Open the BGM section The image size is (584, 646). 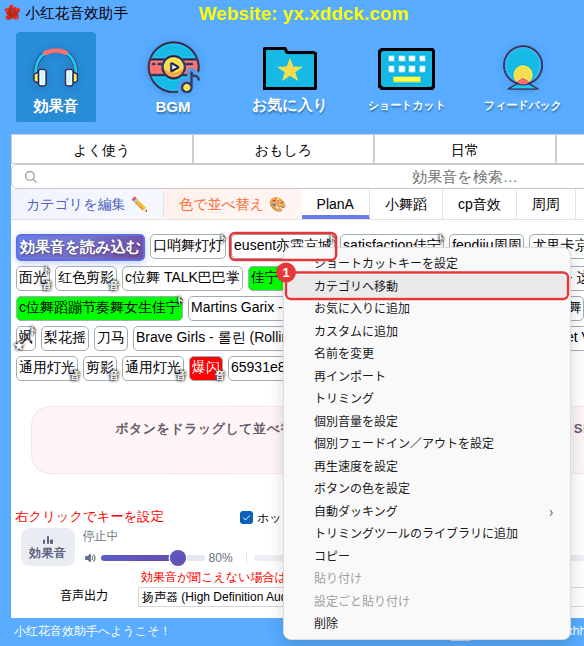click(173, 78)
